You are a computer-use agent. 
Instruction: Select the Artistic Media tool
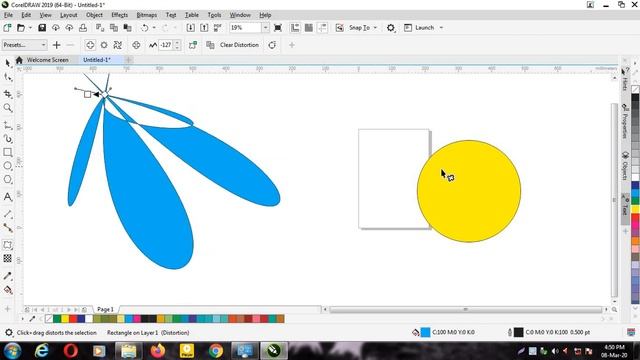pos(7,139)
